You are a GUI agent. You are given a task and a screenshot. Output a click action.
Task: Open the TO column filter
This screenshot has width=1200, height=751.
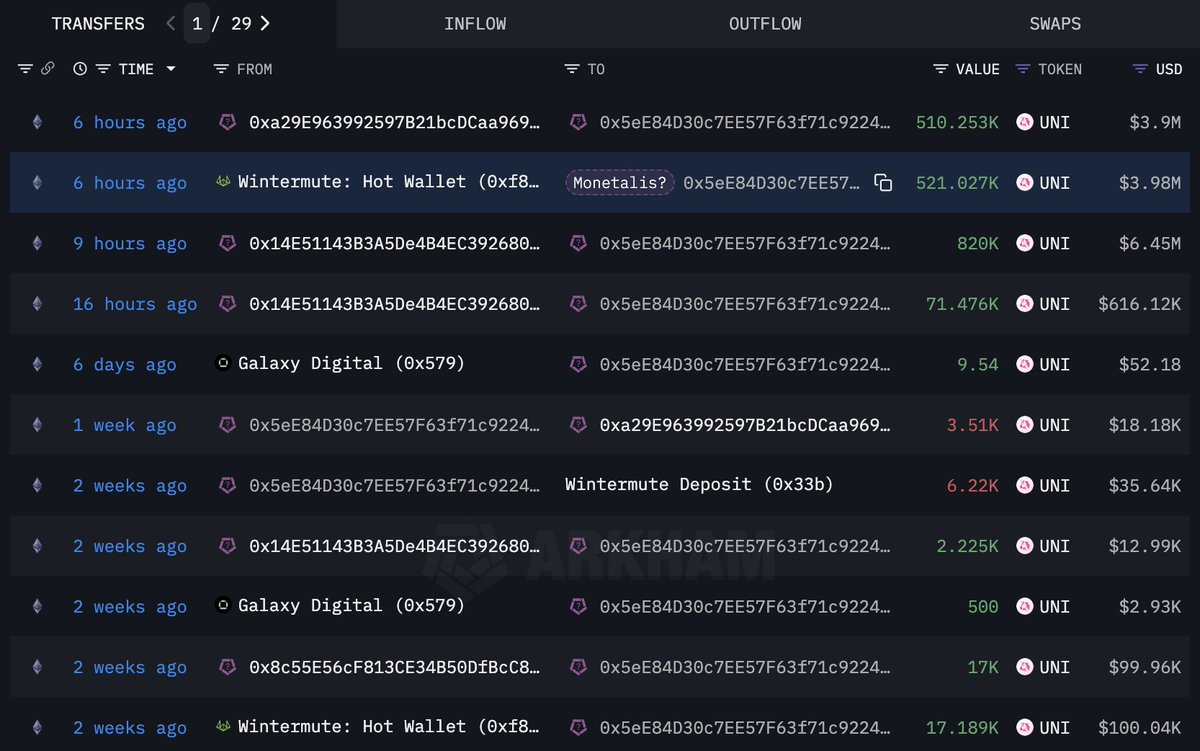pyautogui.click(x=572, y=69)
